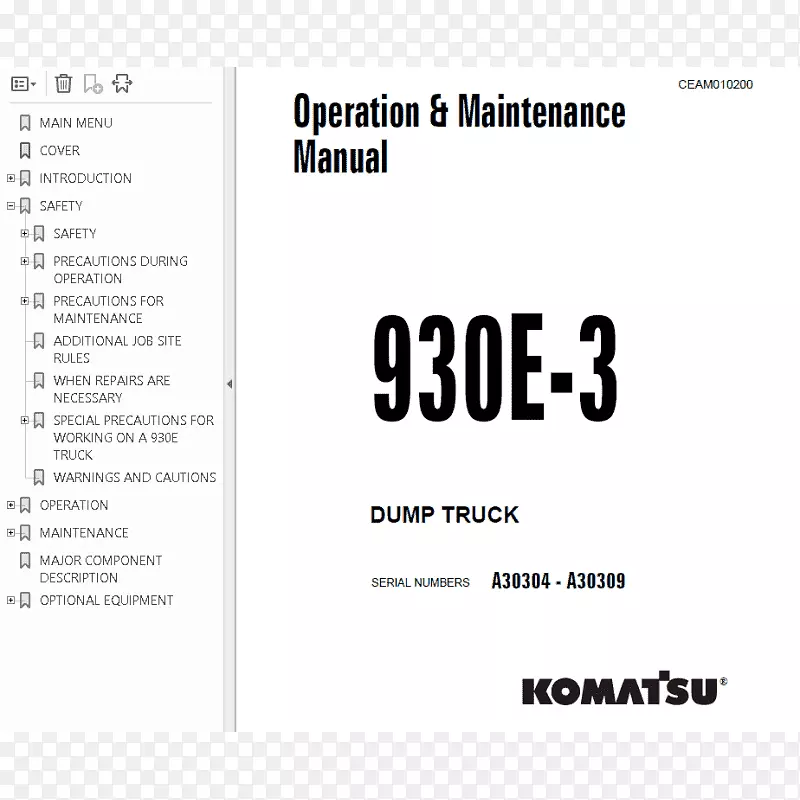Open WARNINGS AND CAUTIONS bookmark
800x800 pixels.
[135, 477]
